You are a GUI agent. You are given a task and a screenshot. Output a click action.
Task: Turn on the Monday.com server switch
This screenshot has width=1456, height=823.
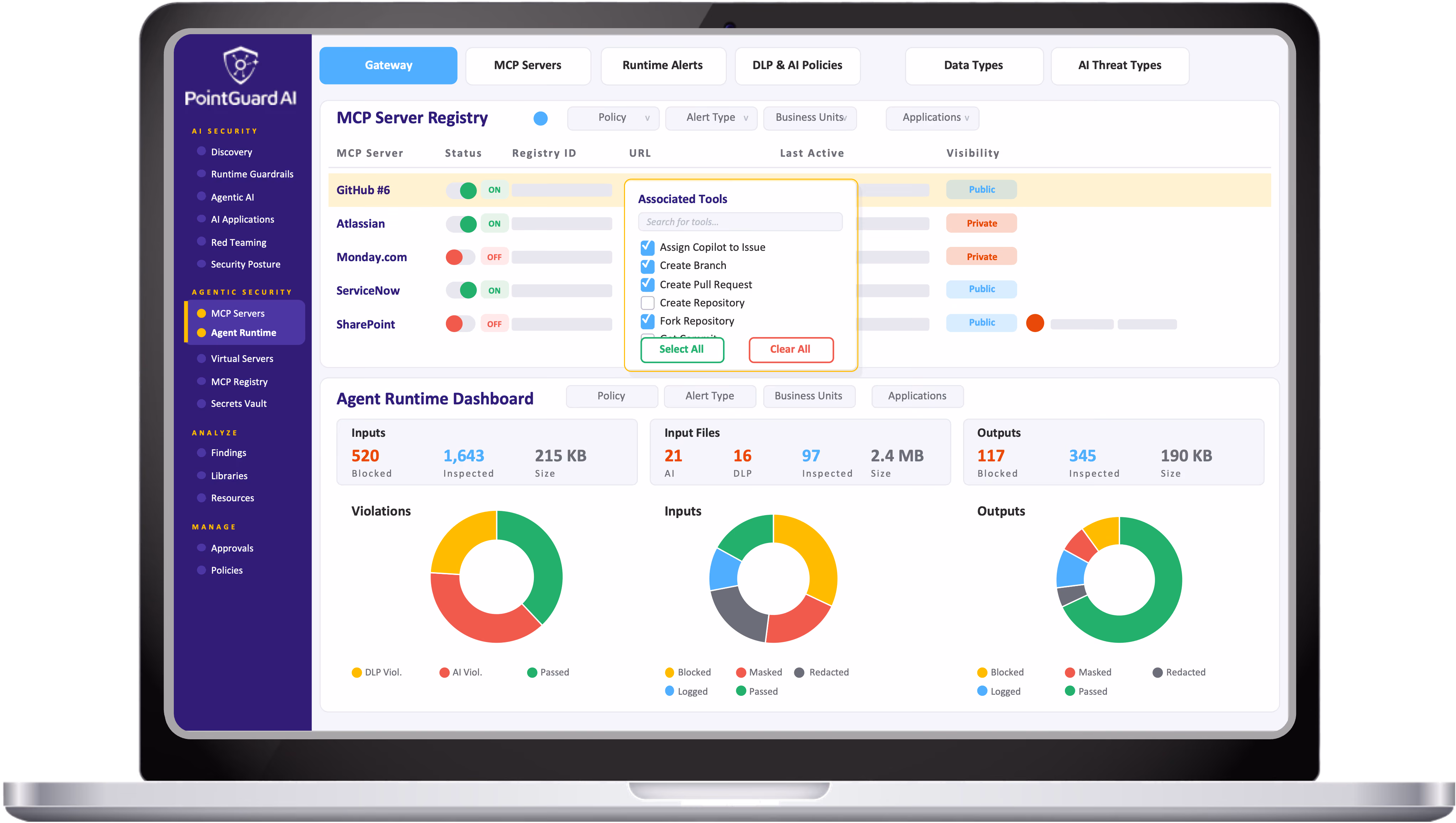[x=461, y=257]
